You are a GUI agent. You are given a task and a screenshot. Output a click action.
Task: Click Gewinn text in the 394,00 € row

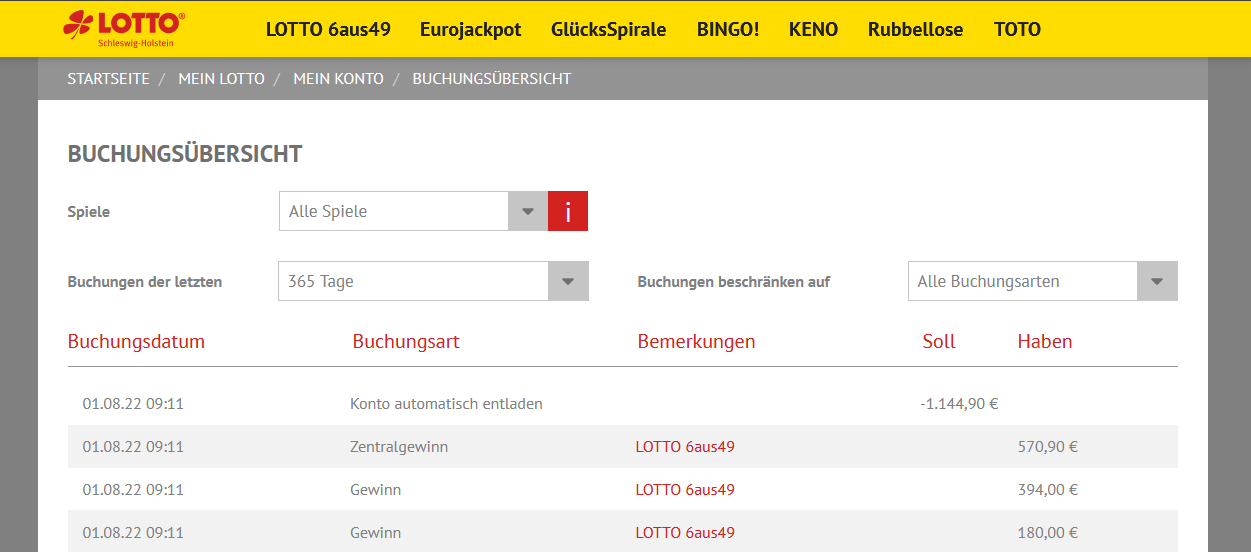tap(375, 490)
